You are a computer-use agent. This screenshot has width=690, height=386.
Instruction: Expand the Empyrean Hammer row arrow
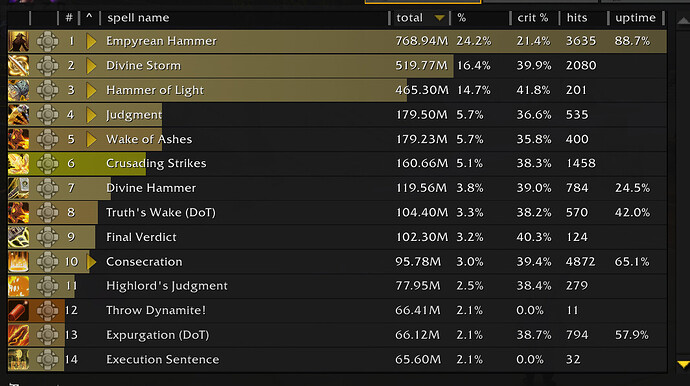tap(92, 41)
